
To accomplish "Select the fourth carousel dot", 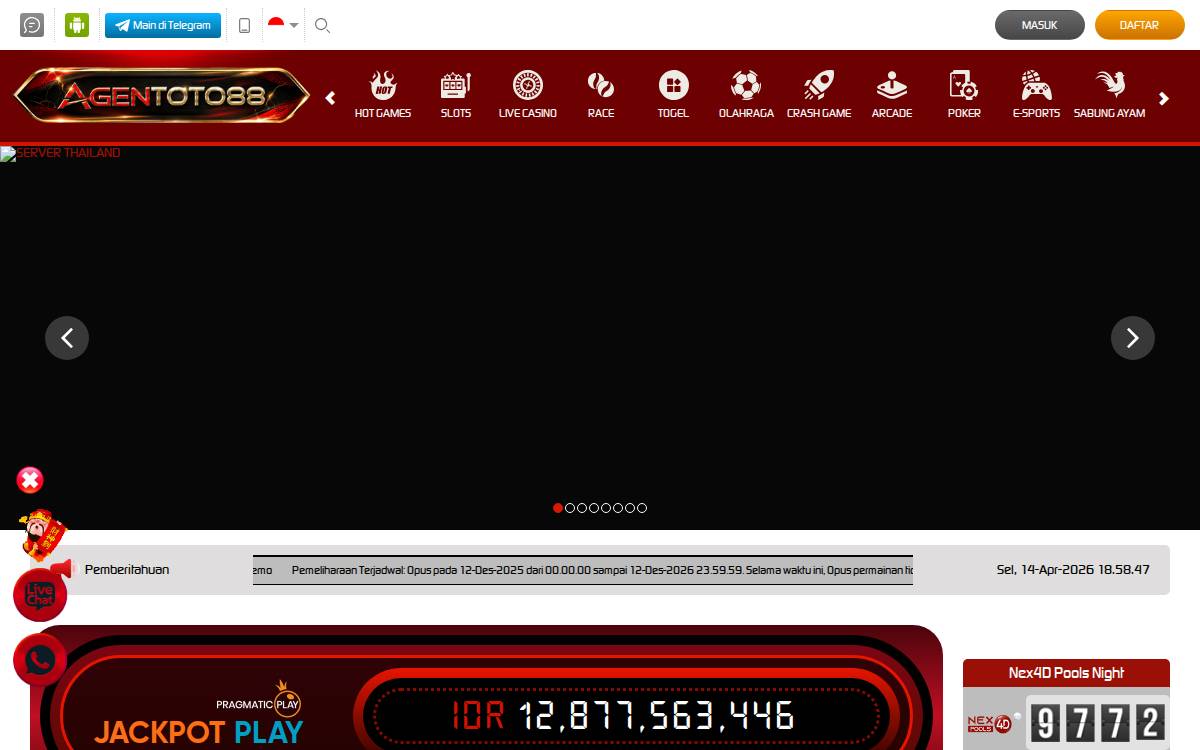I will coord(594,508).
